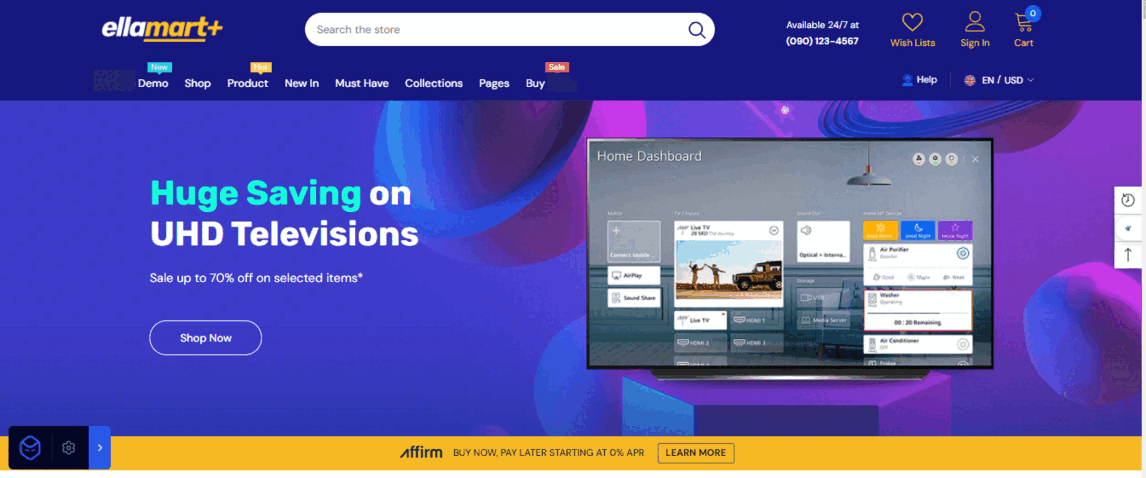Click the LEARN MORE button
The height and width of the screenshot is (478, 1146).
pos(696,452)
